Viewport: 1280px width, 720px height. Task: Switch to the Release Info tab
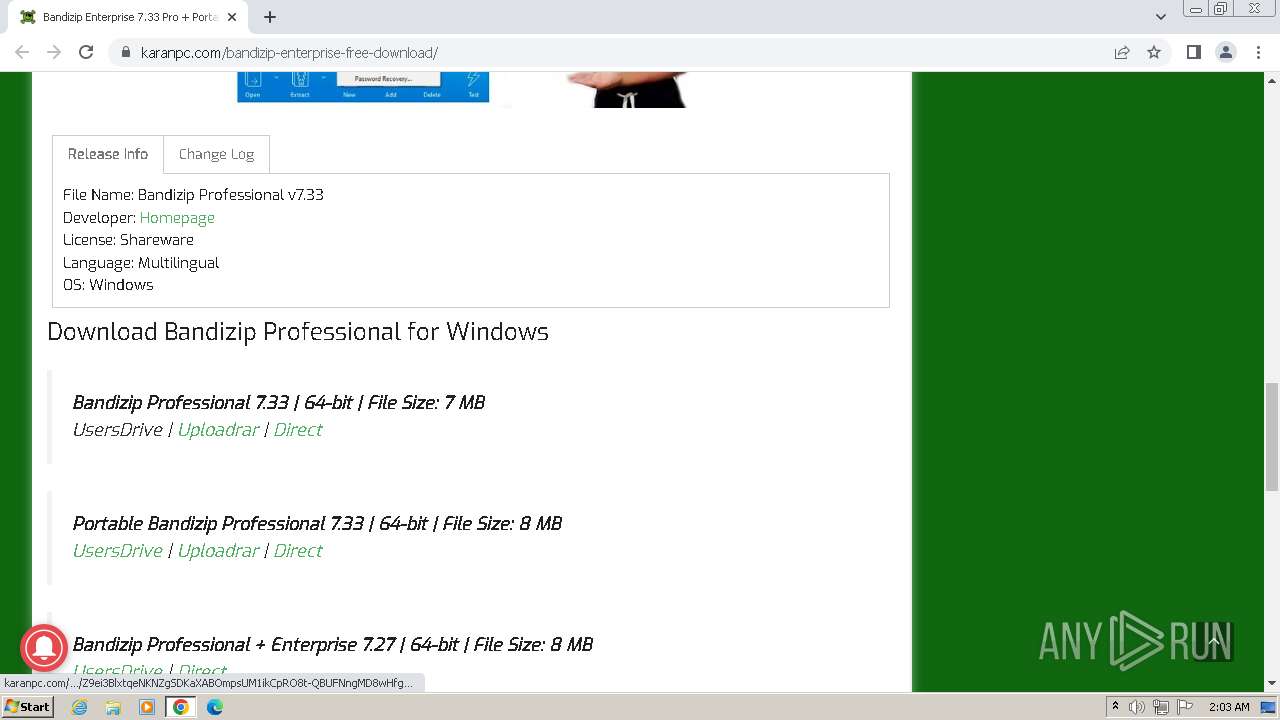pos(108,154)
